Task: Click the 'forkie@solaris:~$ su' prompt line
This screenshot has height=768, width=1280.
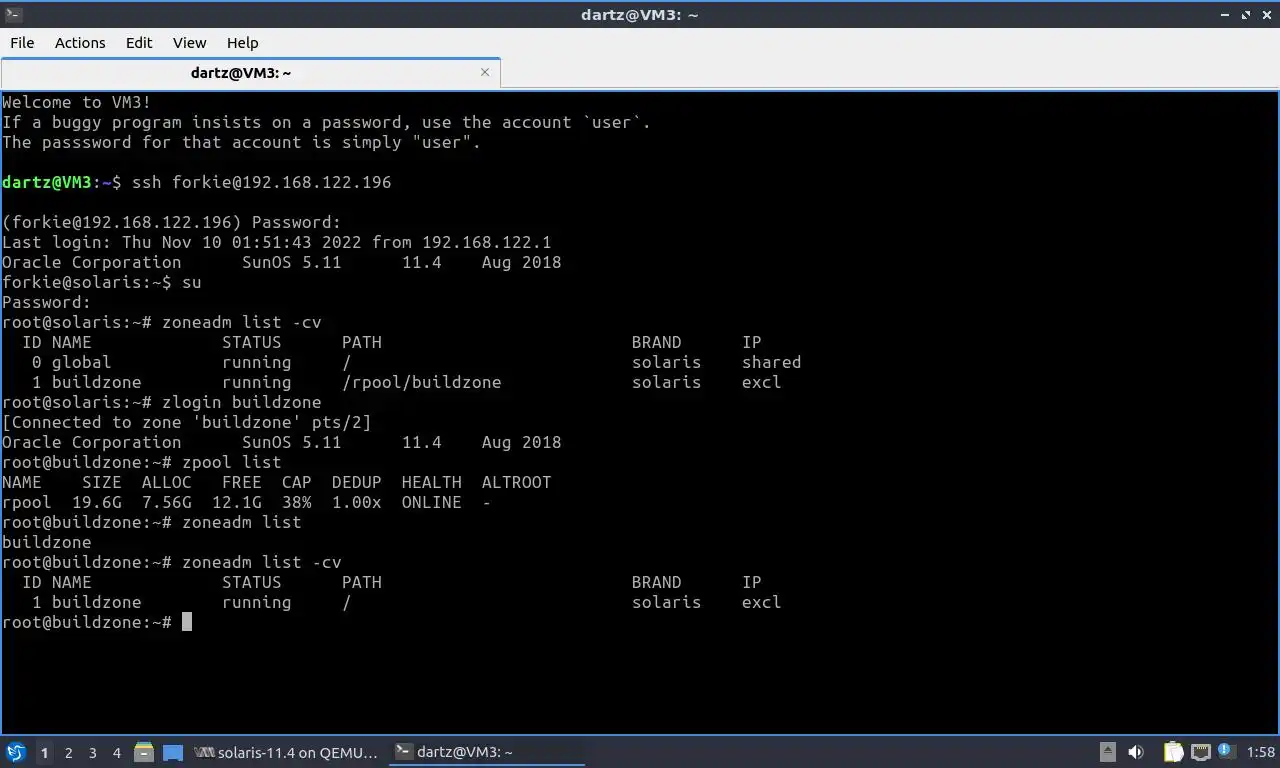Action: click(102, 282)
